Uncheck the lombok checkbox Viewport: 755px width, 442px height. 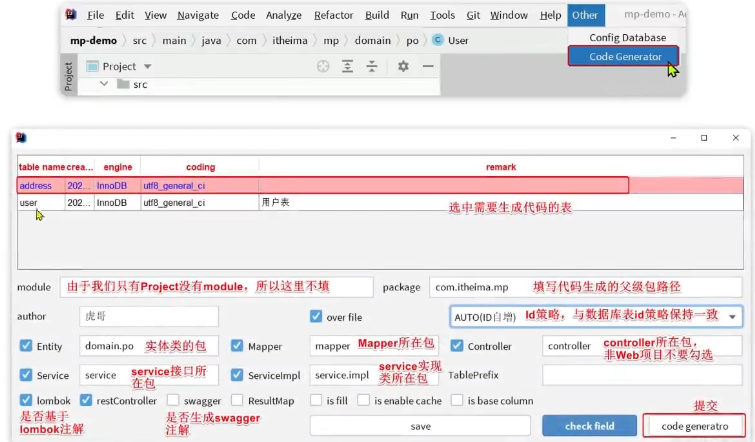[26, 401]
